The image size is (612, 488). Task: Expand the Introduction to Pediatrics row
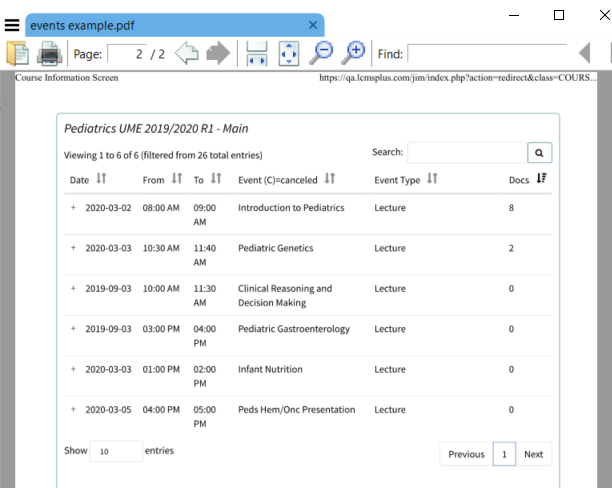tap(73, 207)
